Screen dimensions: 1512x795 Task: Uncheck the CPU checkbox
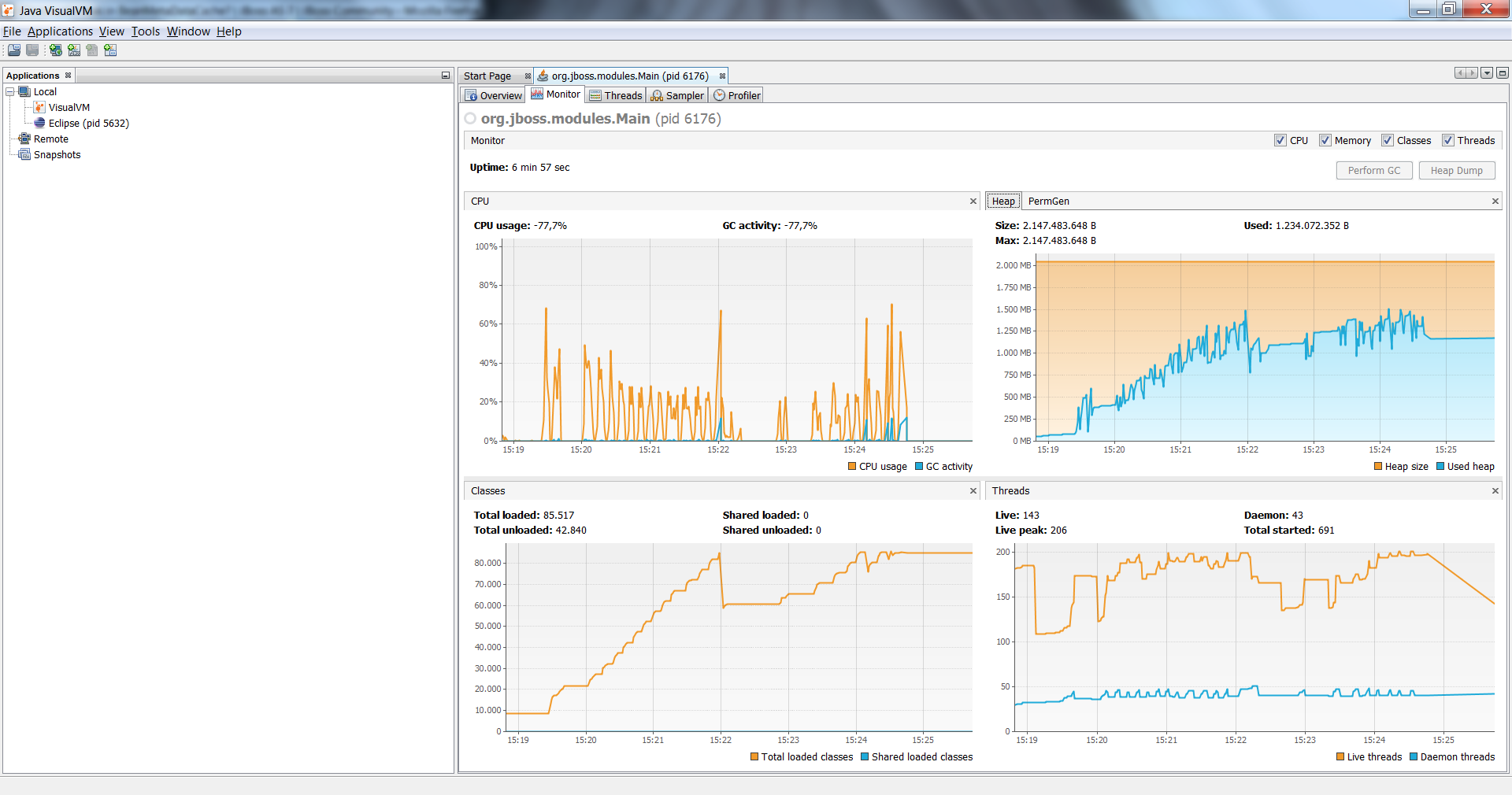[x=1280, y=140]
